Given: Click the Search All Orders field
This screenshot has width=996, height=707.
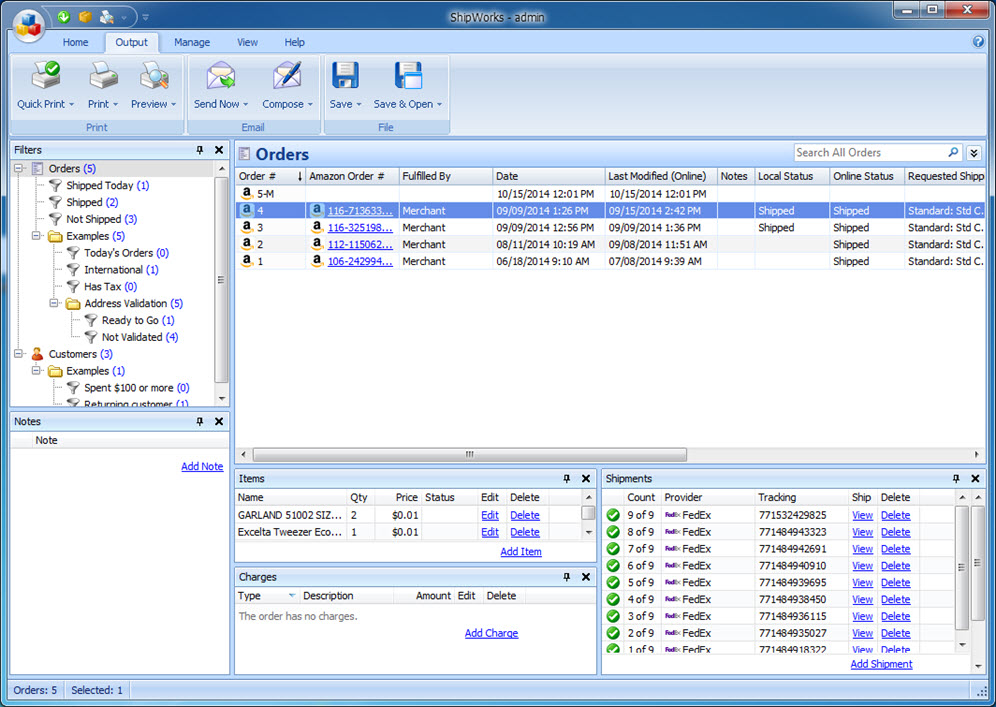Looking at the screenshot, I should click(870, 152).
